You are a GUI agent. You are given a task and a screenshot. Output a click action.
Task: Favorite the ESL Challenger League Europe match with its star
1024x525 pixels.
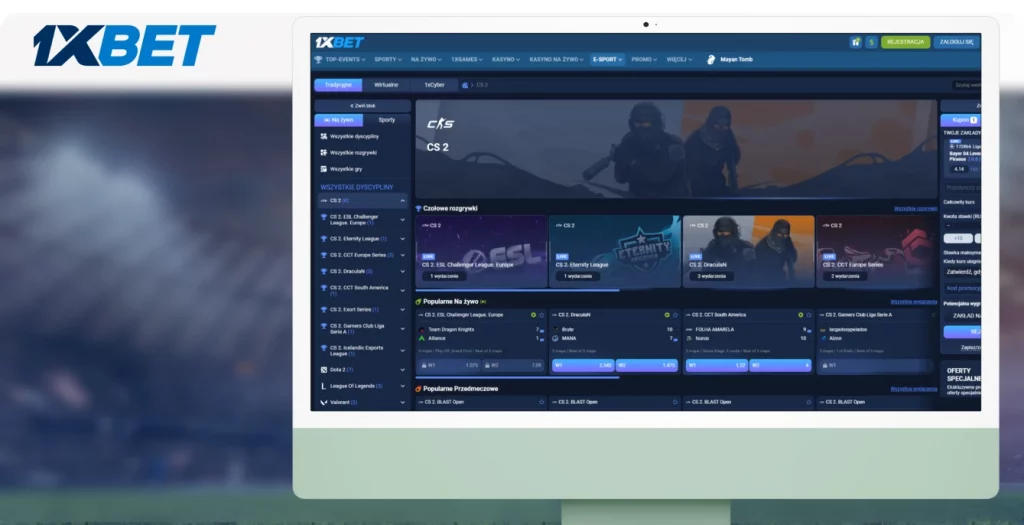tap(541, 315)
